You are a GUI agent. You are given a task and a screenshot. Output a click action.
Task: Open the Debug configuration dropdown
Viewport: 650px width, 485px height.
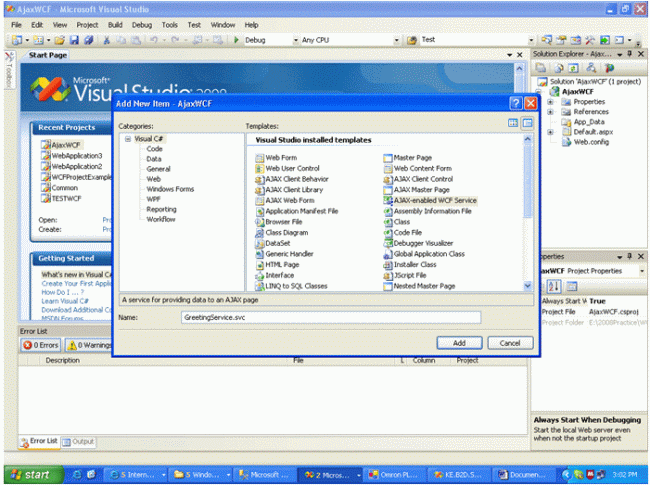click(296, 40)
